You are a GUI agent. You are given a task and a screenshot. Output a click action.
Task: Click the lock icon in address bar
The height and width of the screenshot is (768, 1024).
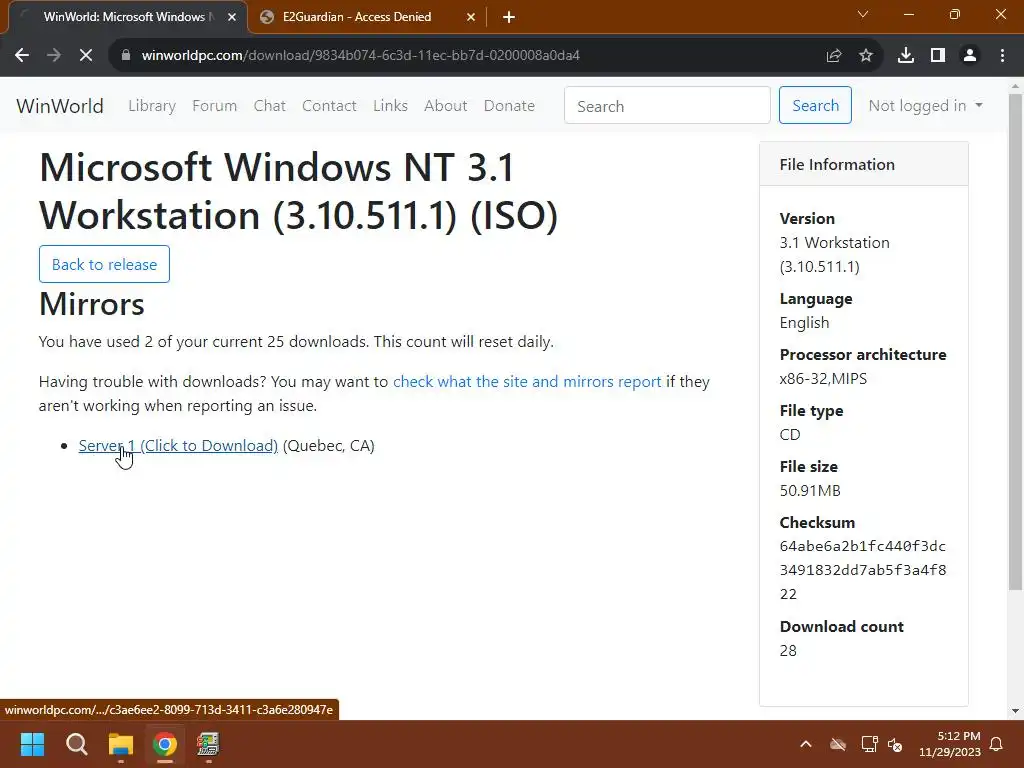pyautogui.click(x=126, y=56)
